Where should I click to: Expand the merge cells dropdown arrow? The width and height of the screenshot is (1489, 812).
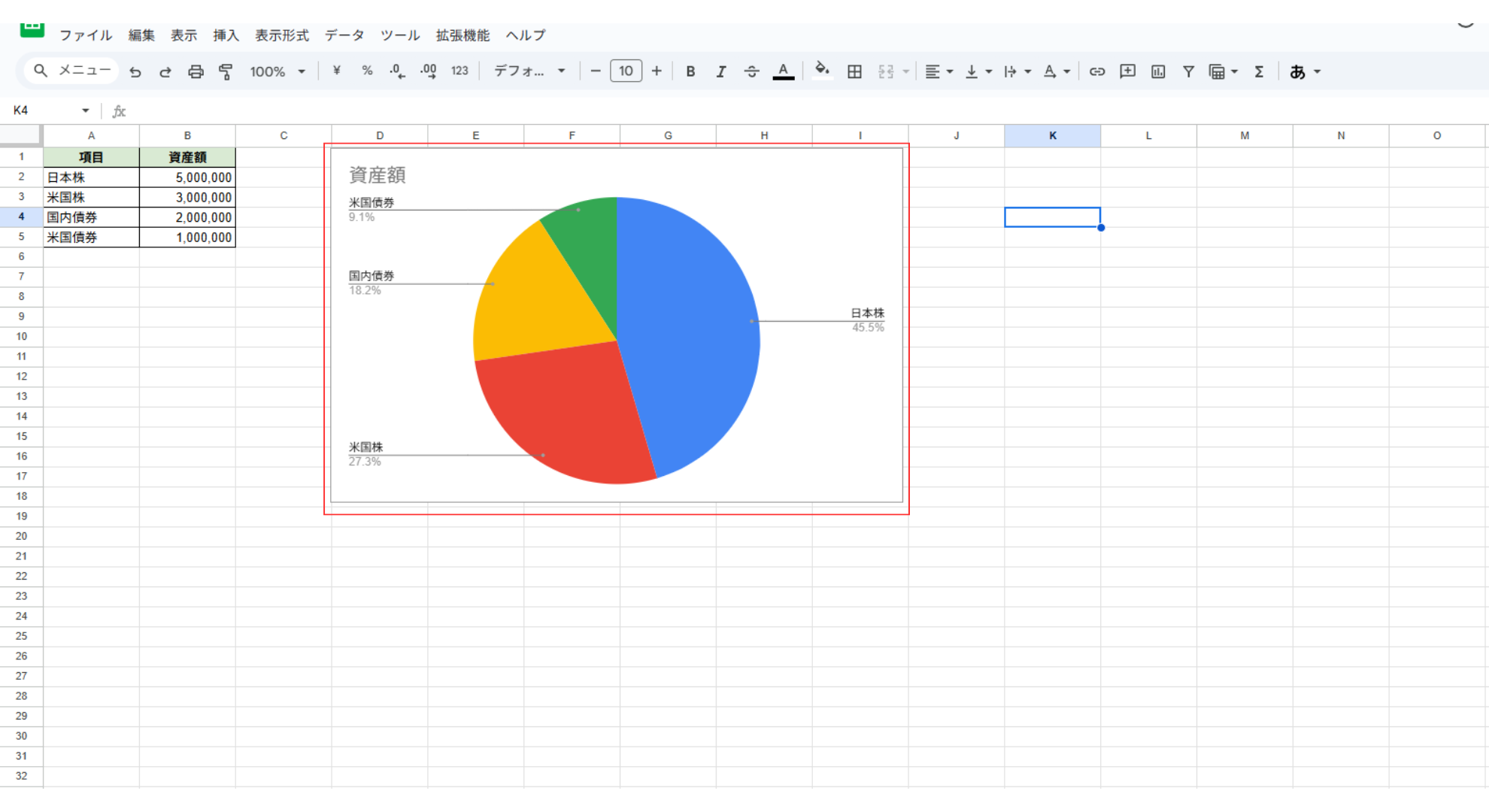[906, 71]
